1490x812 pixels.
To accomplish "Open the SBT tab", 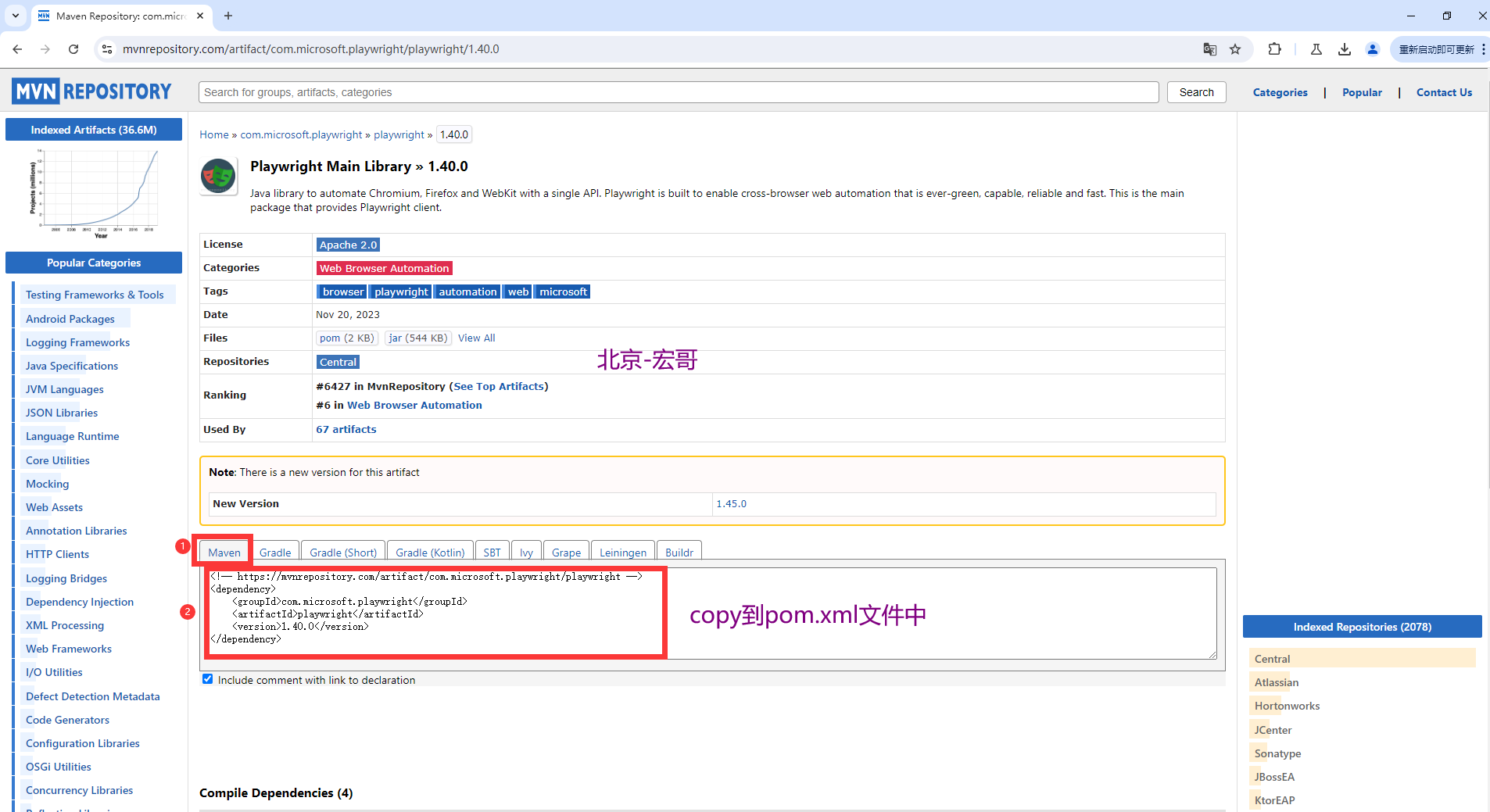I will (x=492, y=552).
